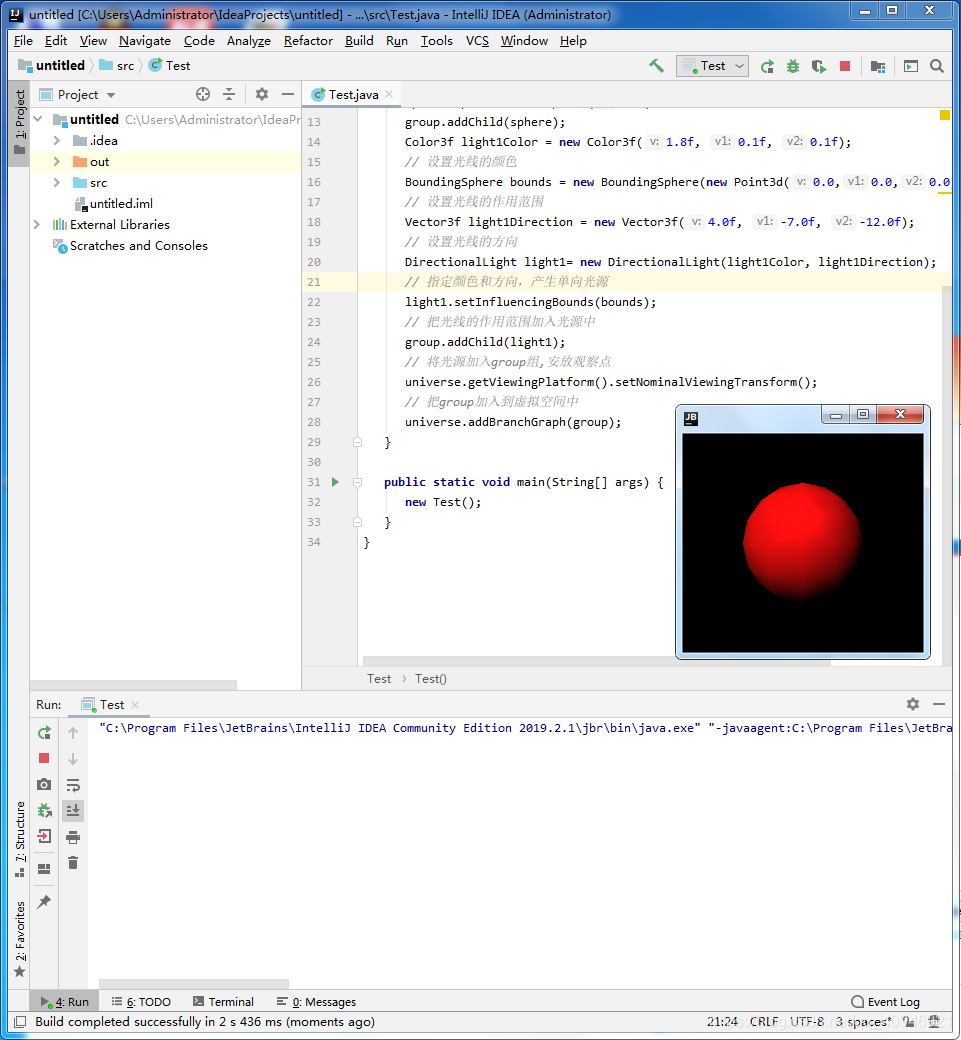
Task: Click the src breadcrumb in navigation bar
Action: coord(117,66)
